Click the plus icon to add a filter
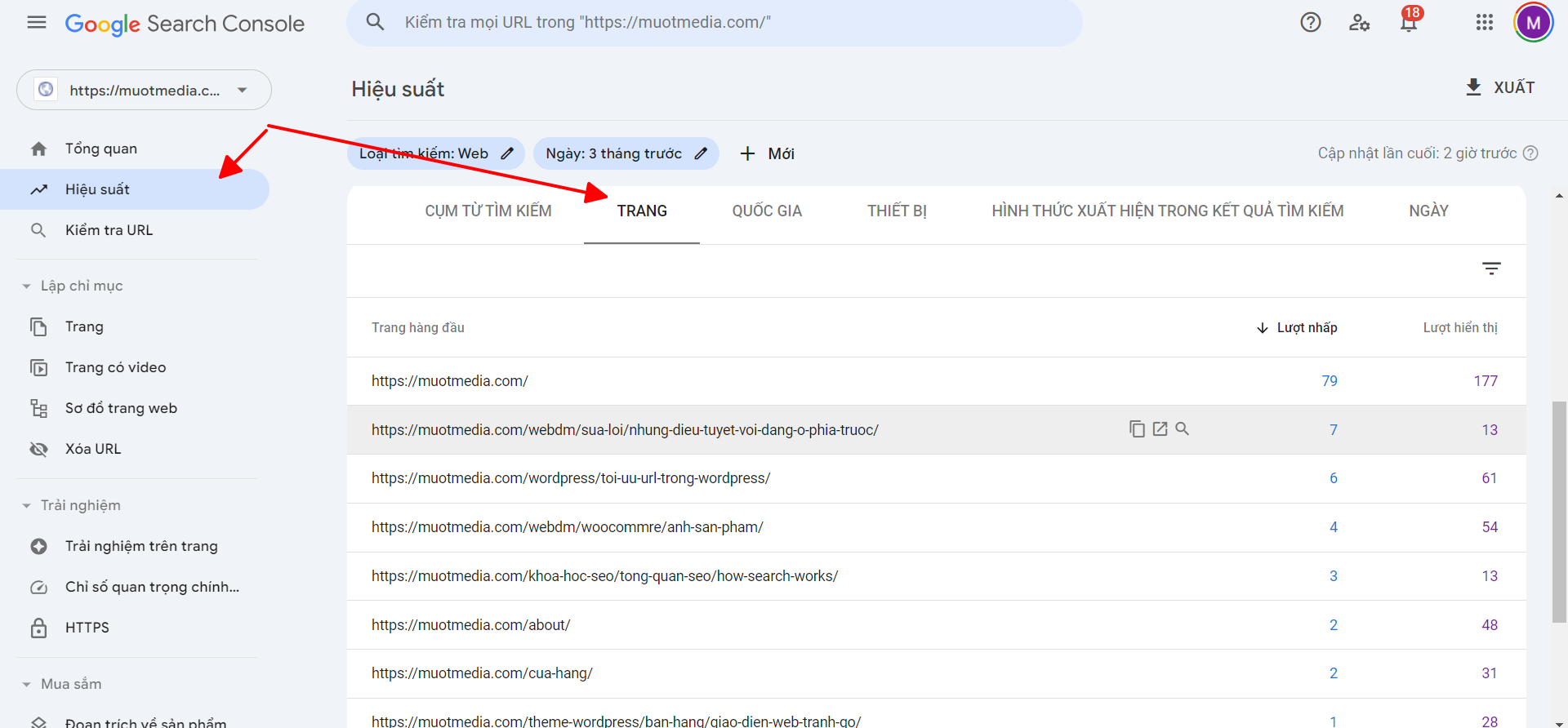 tap(747, 153)
